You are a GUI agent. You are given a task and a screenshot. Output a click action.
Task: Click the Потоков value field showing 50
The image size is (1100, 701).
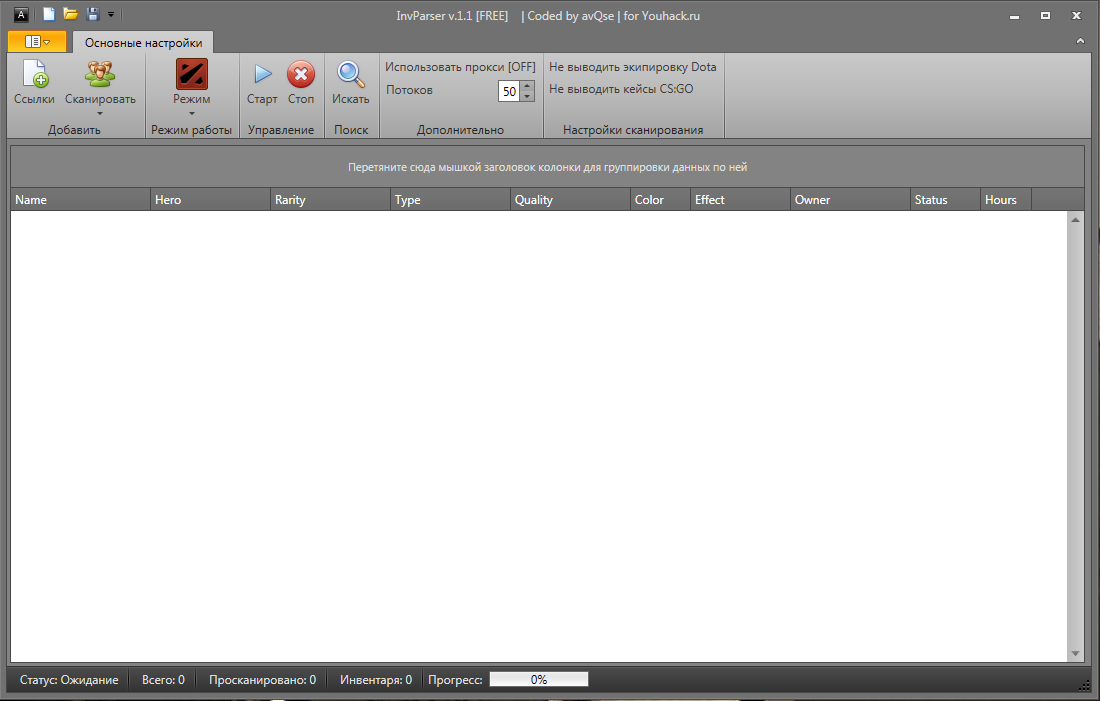[x=509, y=91]
